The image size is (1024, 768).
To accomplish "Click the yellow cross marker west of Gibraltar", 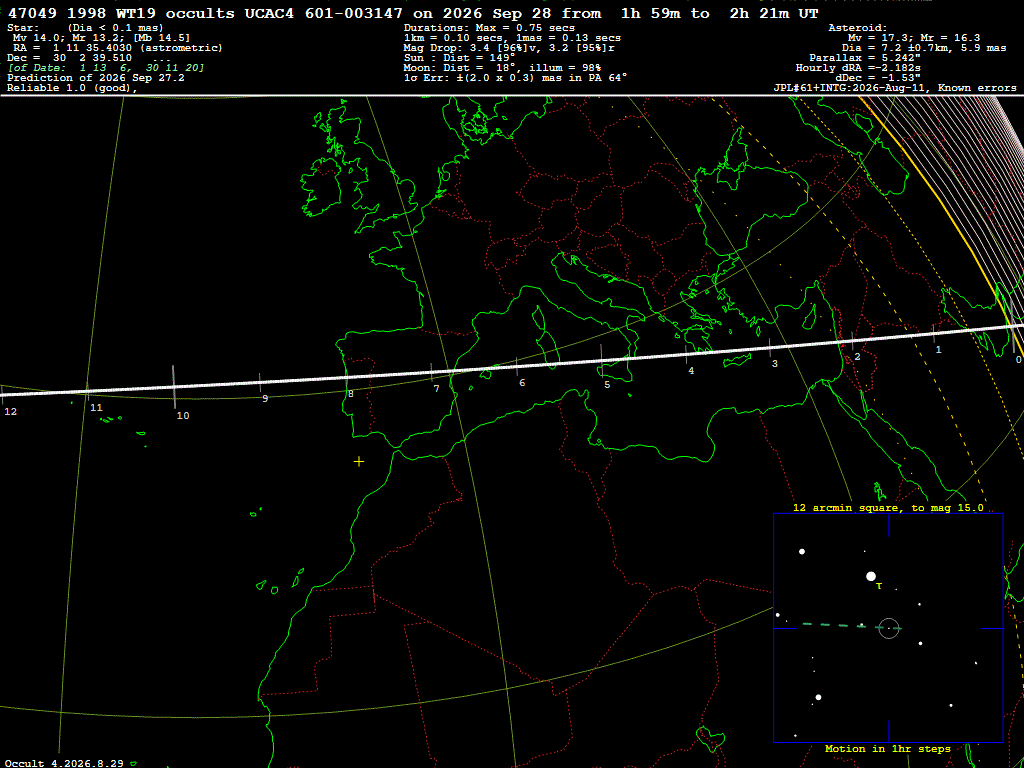I will point(359,462).
